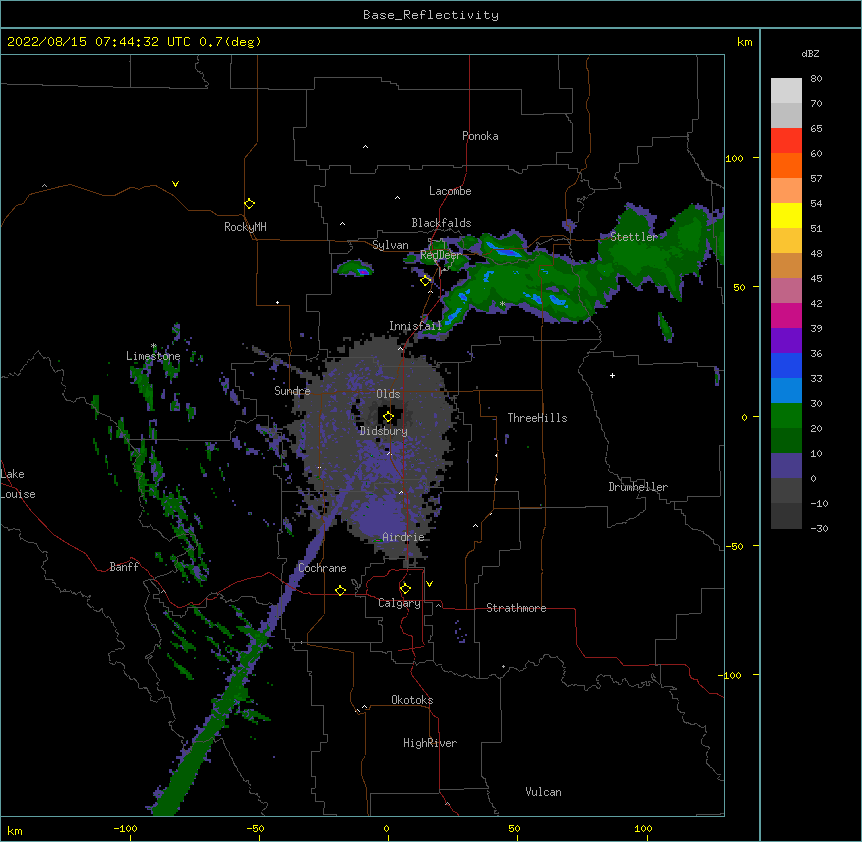Pick the red 60-65 dBZ legend swatch
The image size is (862, 842).
786,140
